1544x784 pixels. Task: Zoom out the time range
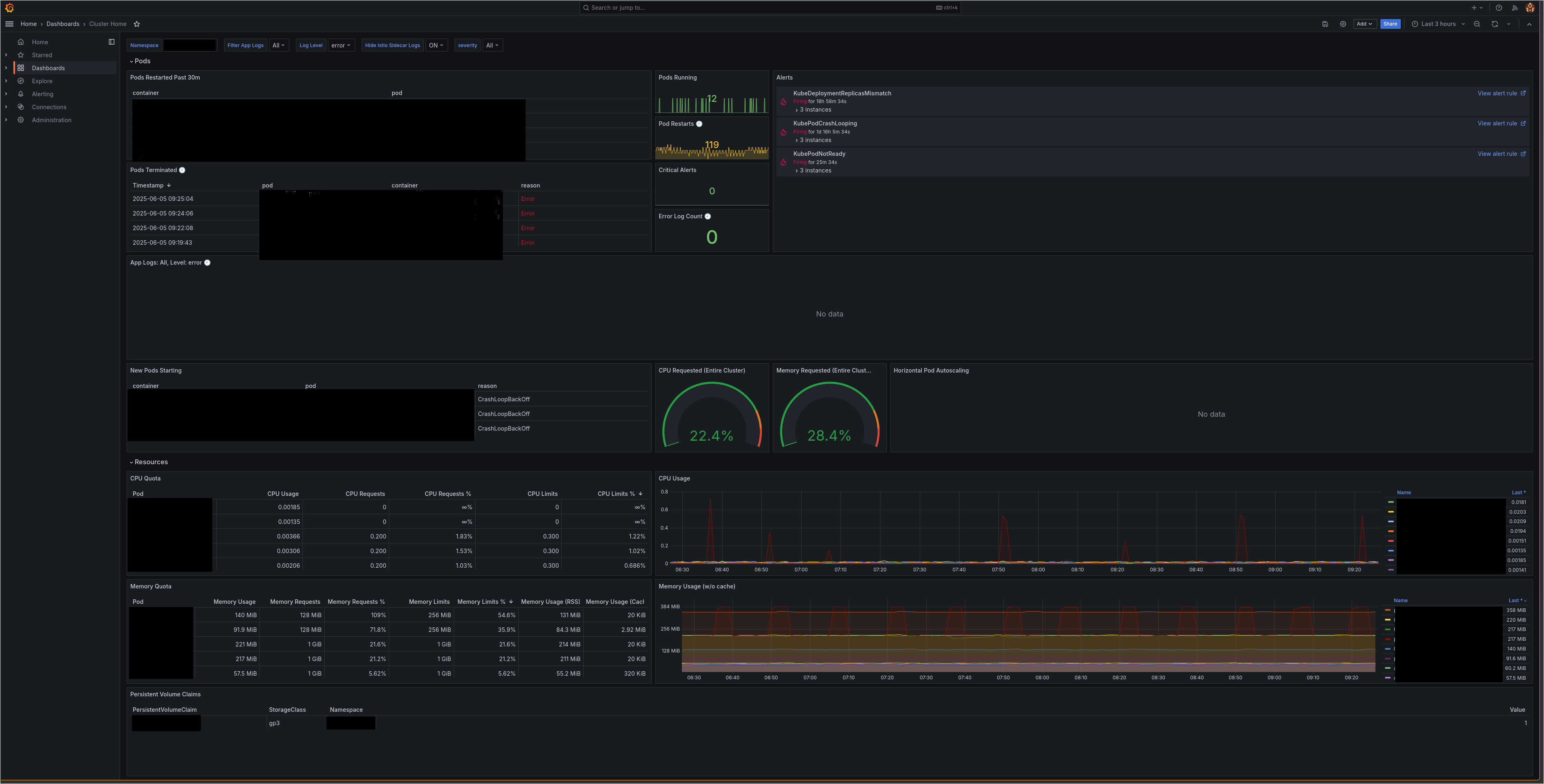(x=1477, y=24)
